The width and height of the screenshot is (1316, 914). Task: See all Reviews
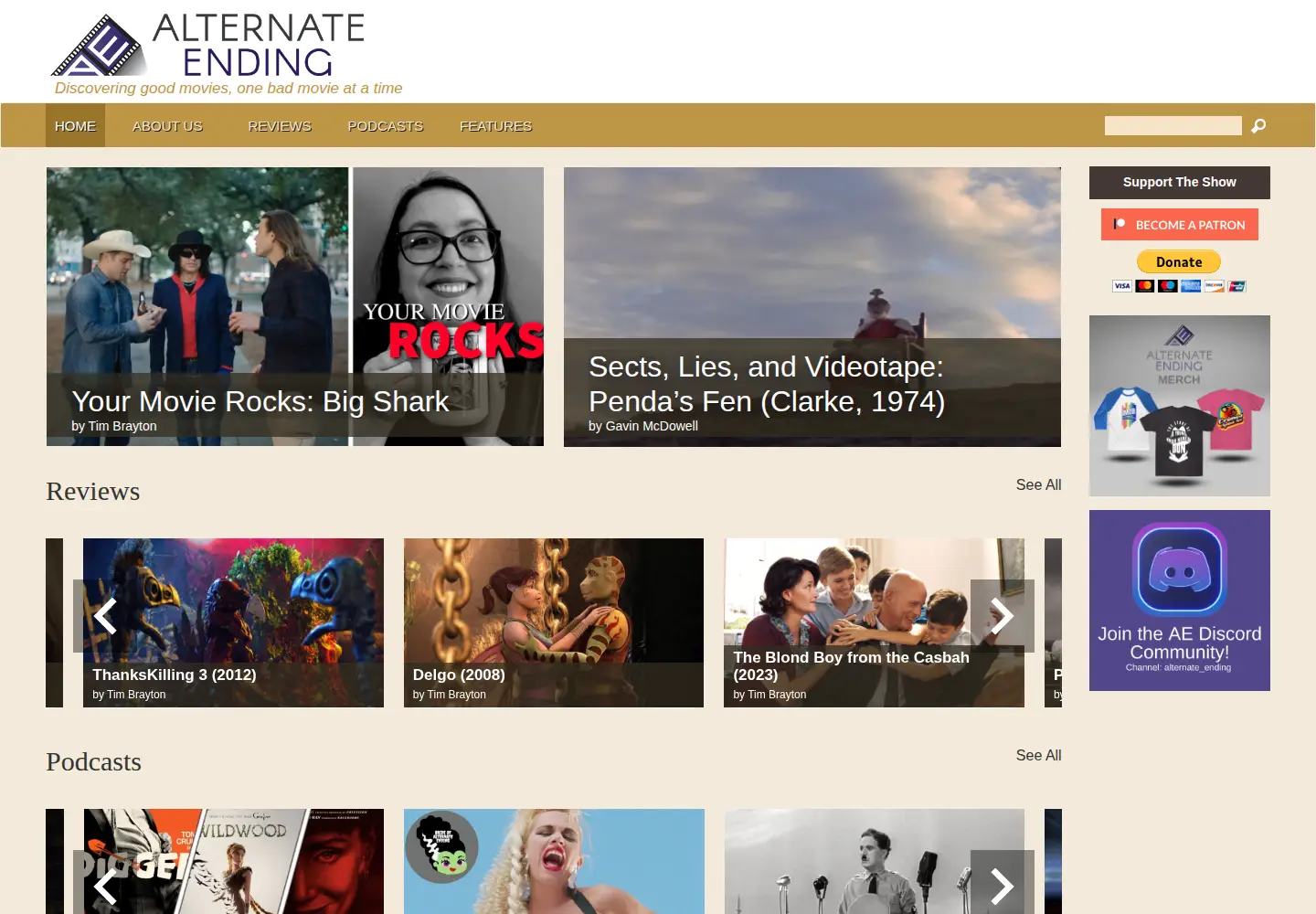coord(1038,484)
